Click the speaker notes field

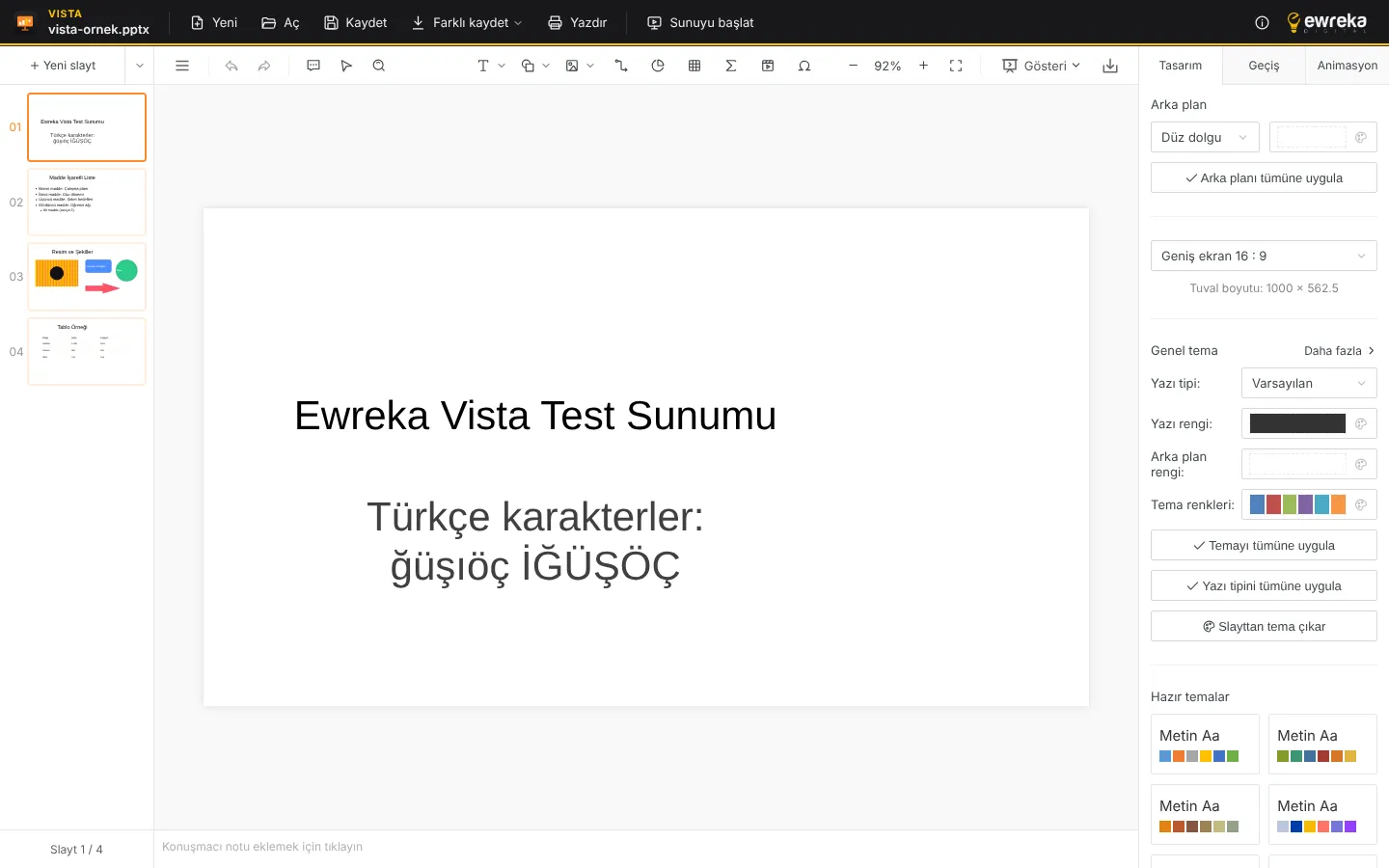tap(646, 847)
